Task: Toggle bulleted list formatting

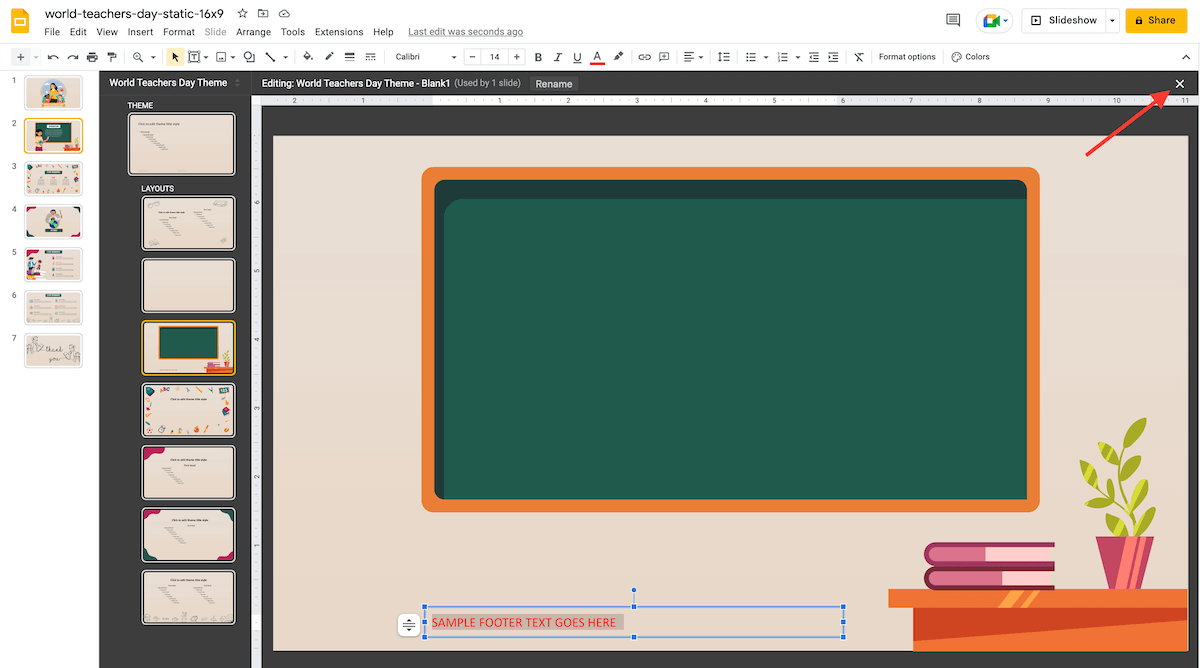Action: click(x=750, y=57)
